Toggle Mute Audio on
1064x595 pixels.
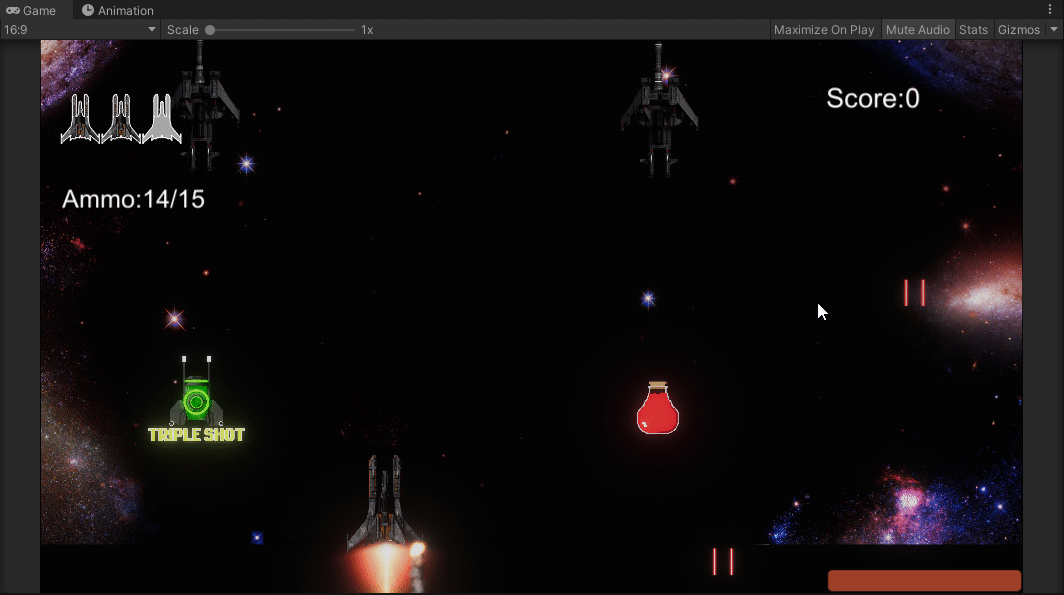tap(917, 29)
